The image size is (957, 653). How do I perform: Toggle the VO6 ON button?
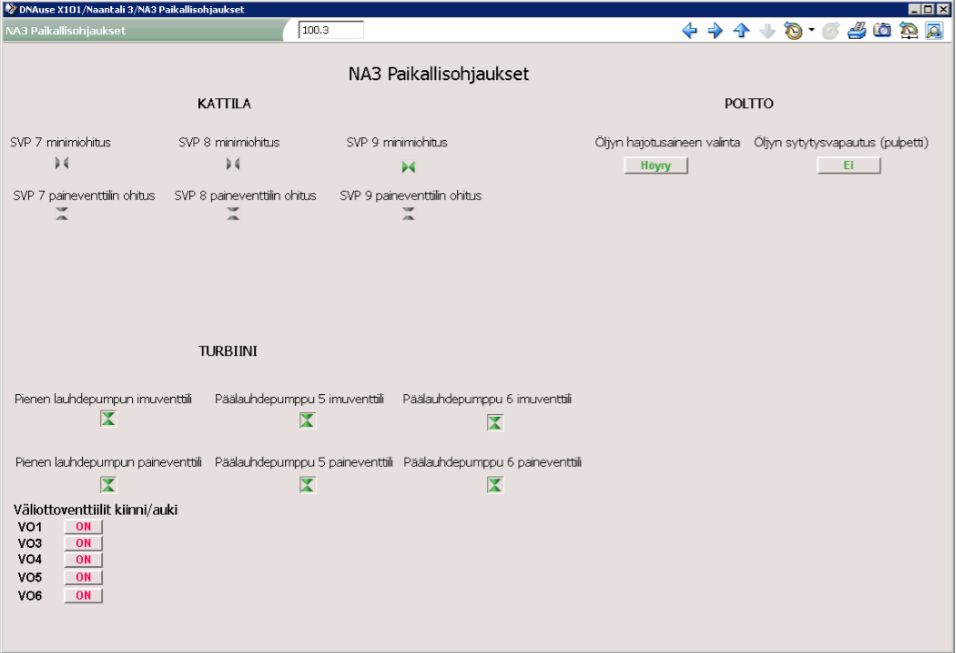click(84, 596)
